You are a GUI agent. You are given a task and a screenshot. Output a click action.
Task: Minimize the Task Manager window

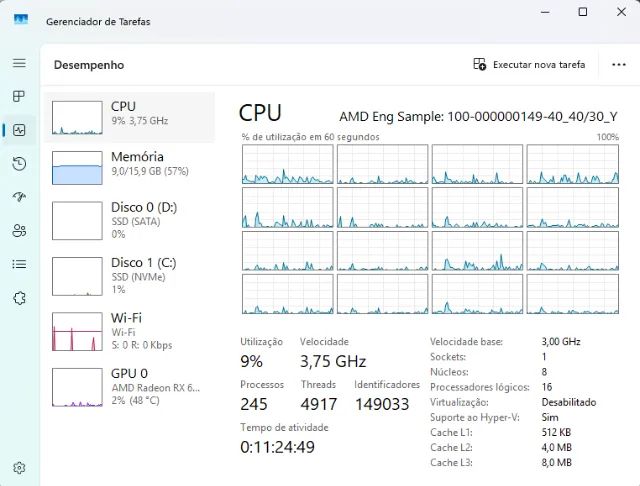545,12
